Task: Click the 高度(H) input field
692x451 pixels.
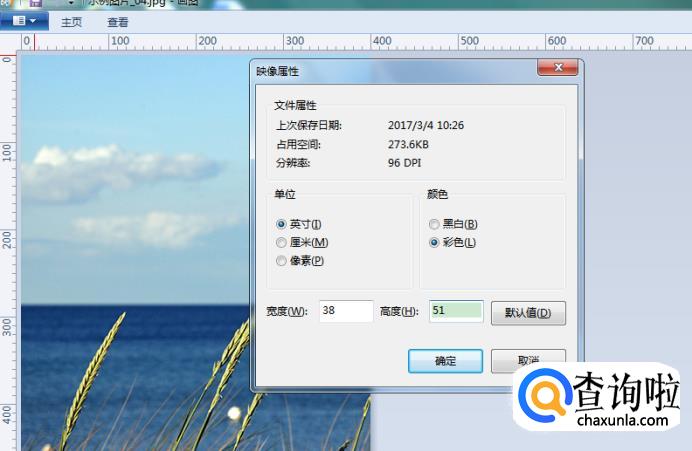Action: 456,311
